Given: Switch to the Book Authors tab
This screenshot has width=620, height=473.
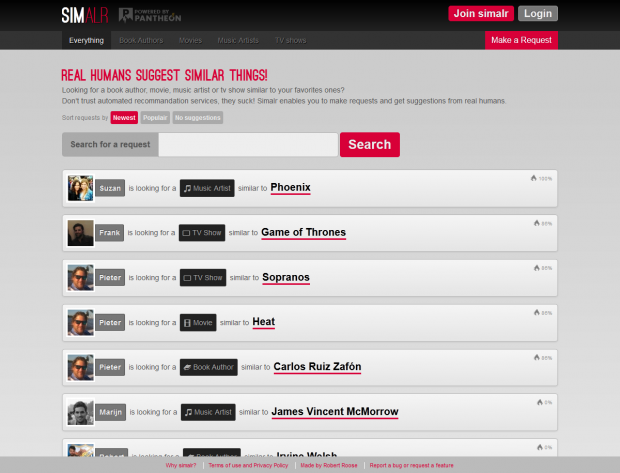Looking at the screenshot, I should pos(141,40).
